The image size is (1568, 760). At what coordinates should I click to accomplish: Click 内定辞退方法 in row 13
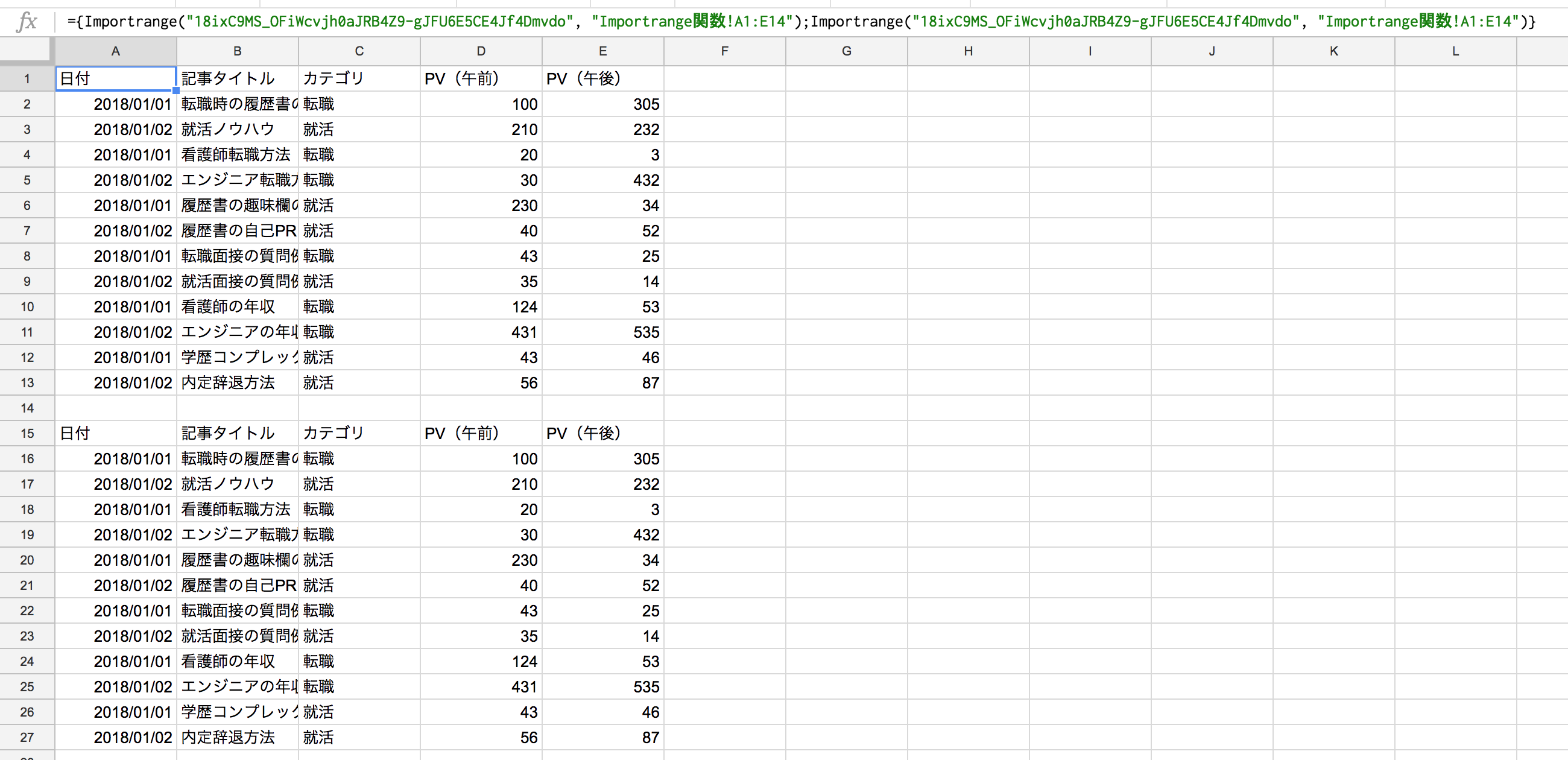tap(238, 383)
